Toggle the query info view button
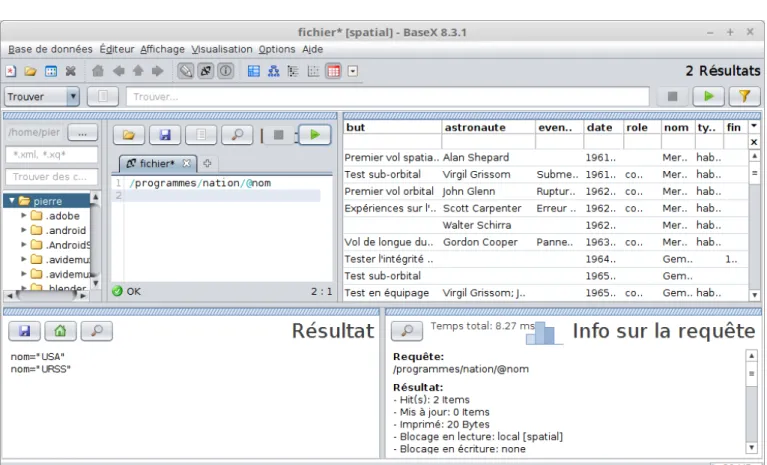This screenshot has height=465, width=767. coord(226,71)
